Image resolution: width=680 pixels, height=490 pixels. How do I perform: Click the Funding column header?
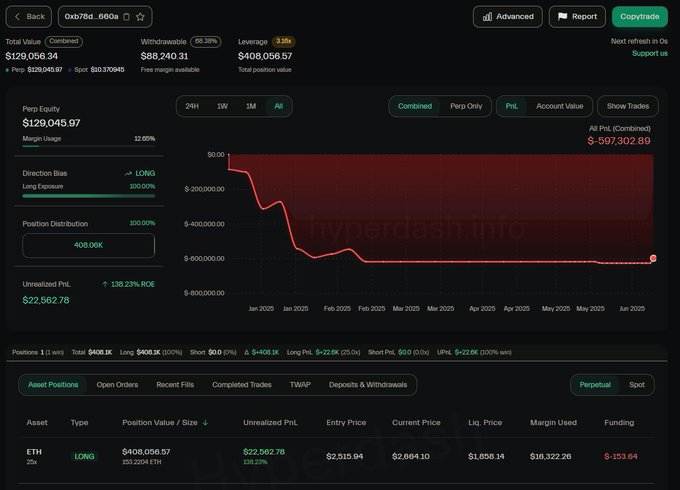[x=619, y=422]
